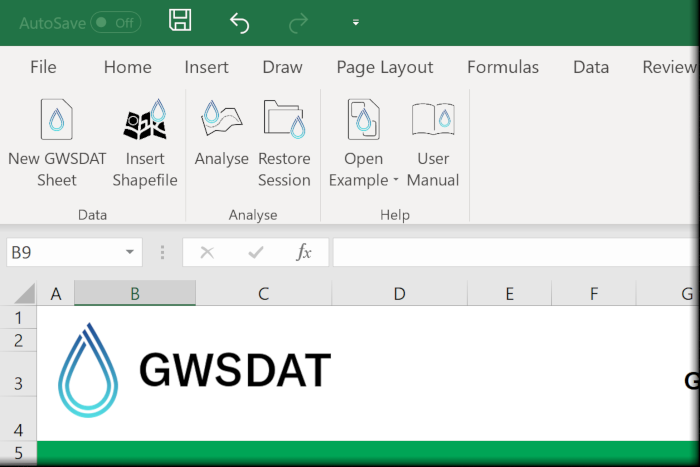Select column E header
This screenshot has width=700, height=467.
[x=509, y=294]
